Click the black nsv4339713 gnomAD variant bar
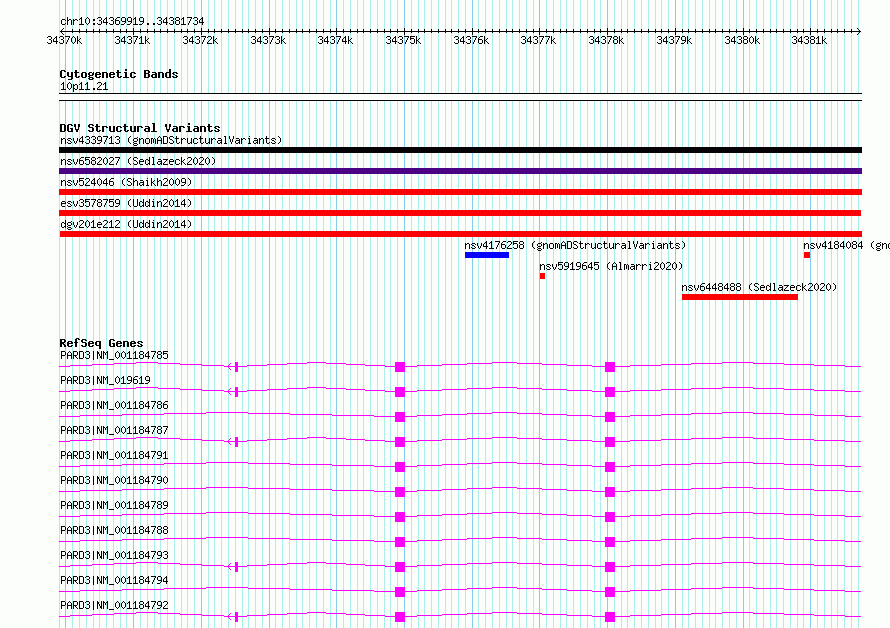Screen dimensions: 890x628 pos(460,150)
